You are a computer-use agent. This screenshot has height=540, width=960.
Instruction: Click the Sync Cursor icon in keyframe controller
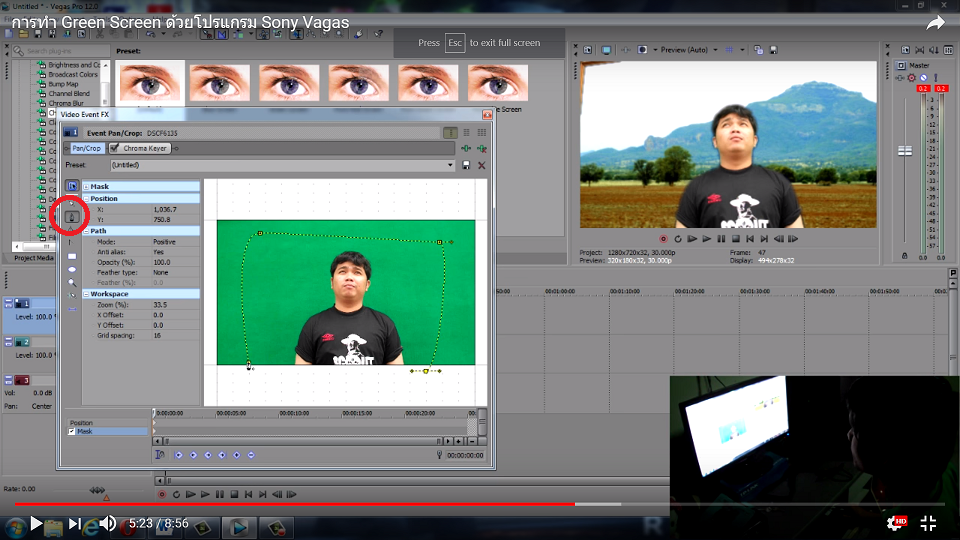[x=160, y=455]
